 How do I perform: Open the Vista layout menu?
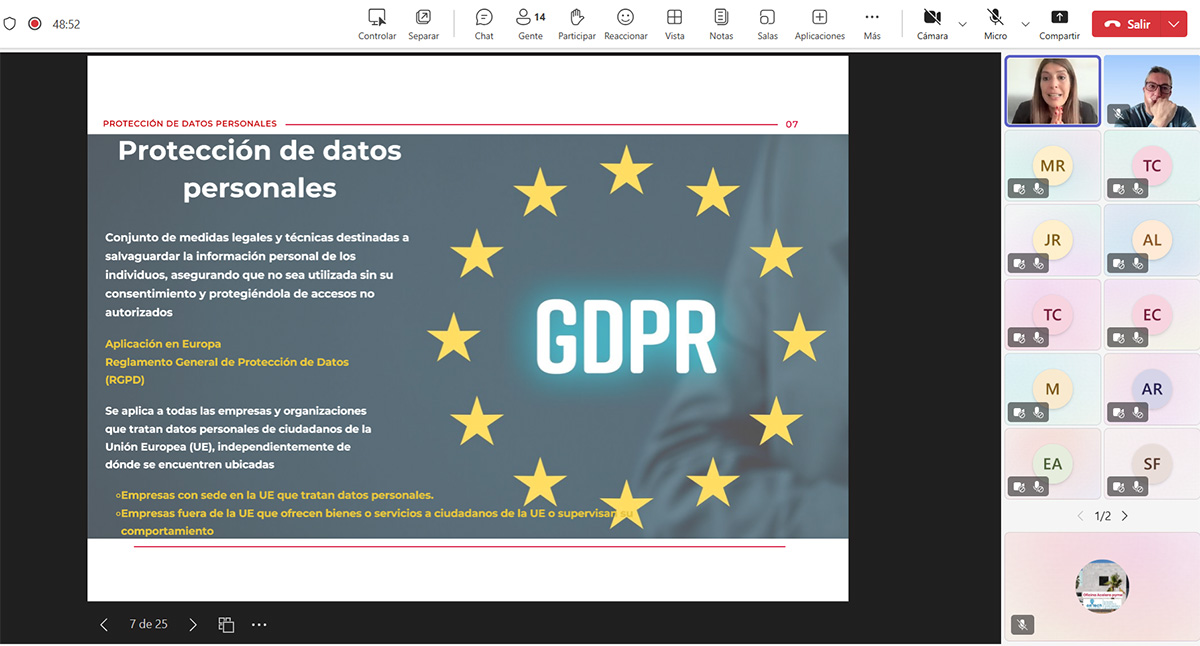tap(675, 24)
